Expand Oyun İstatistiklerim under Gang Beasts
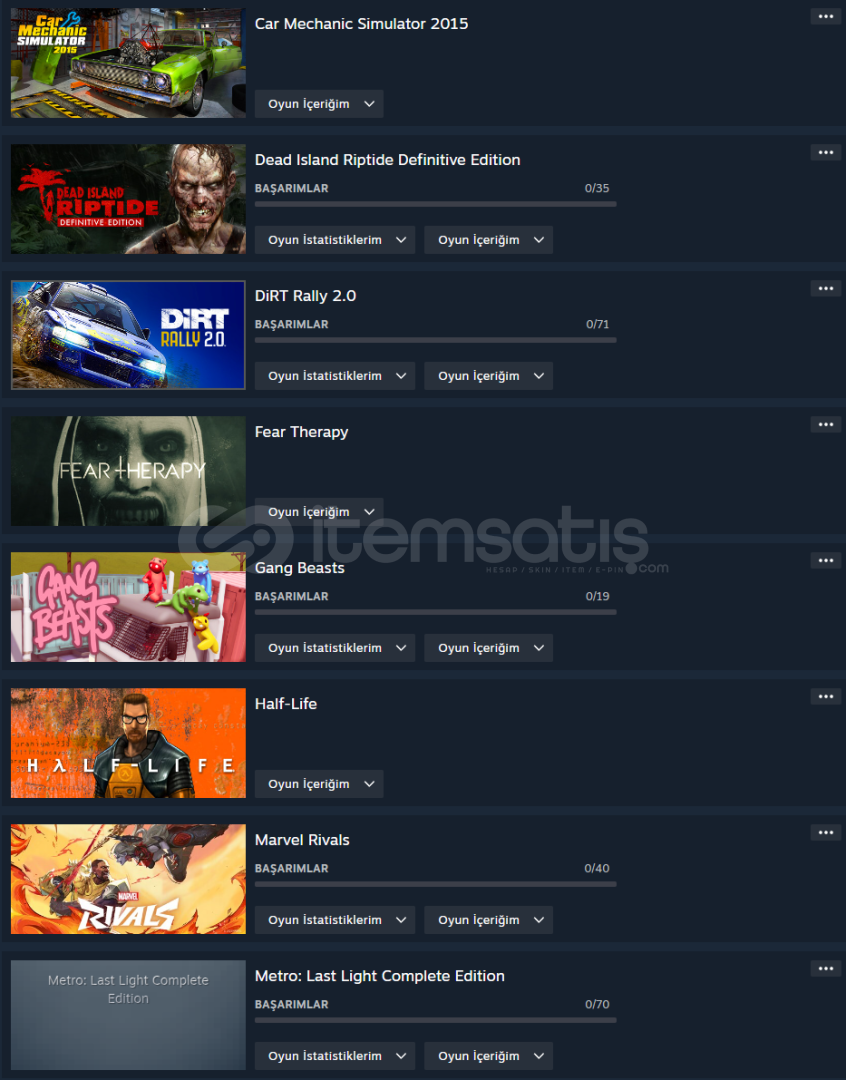Image resolution: width=846 pixels, height=1080 pixels. point(335,648)
